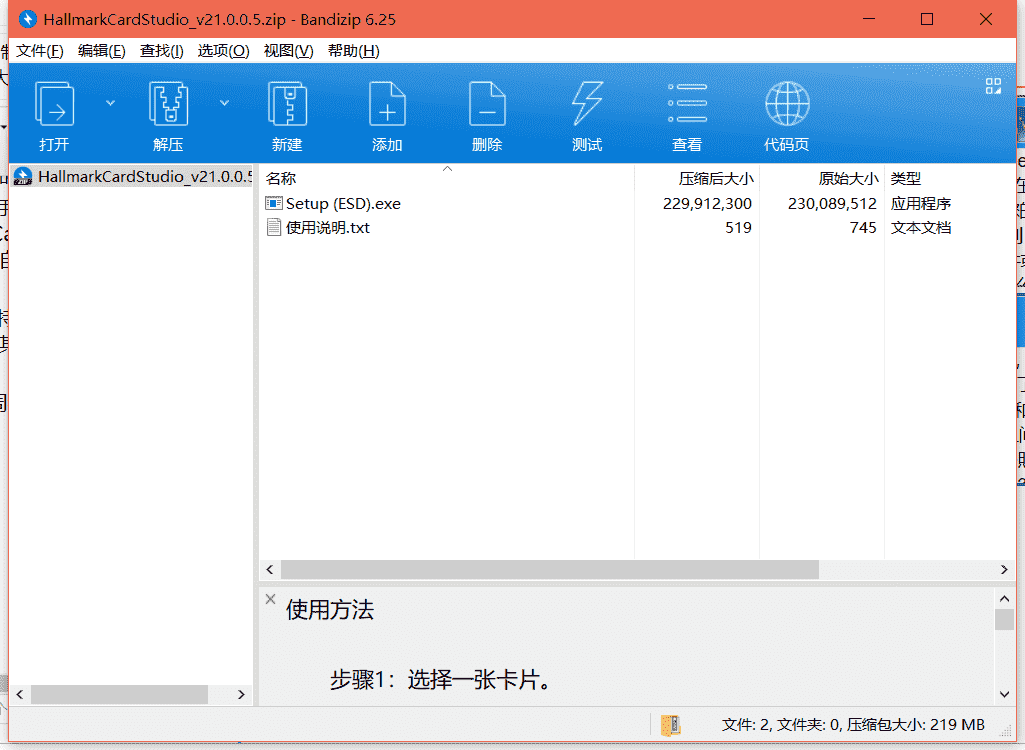Minimize the Bandizip window

(869, 19)
